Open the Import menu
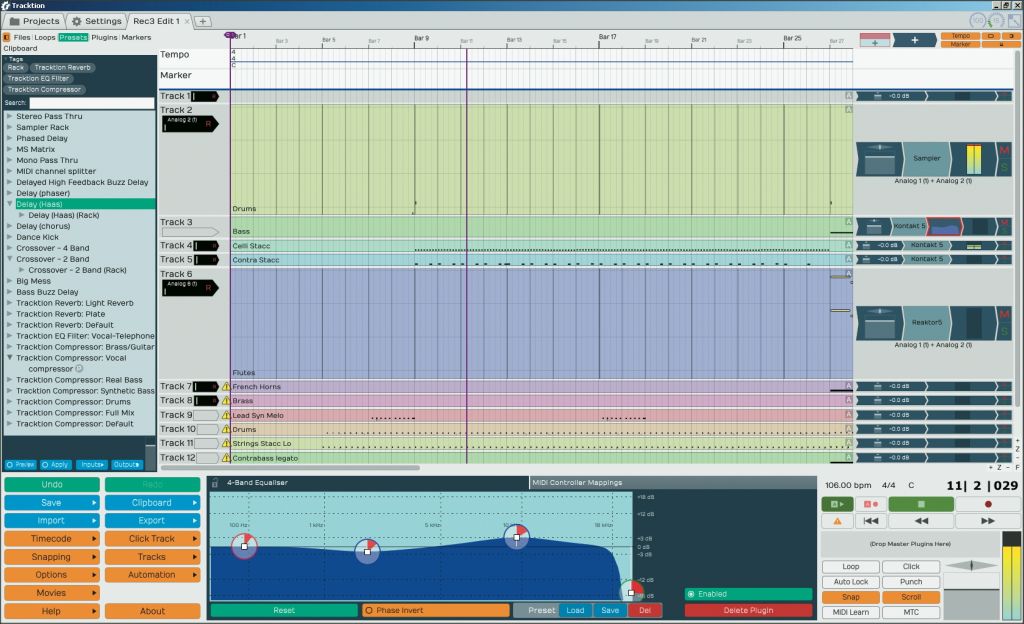 (x=52, y=521)
